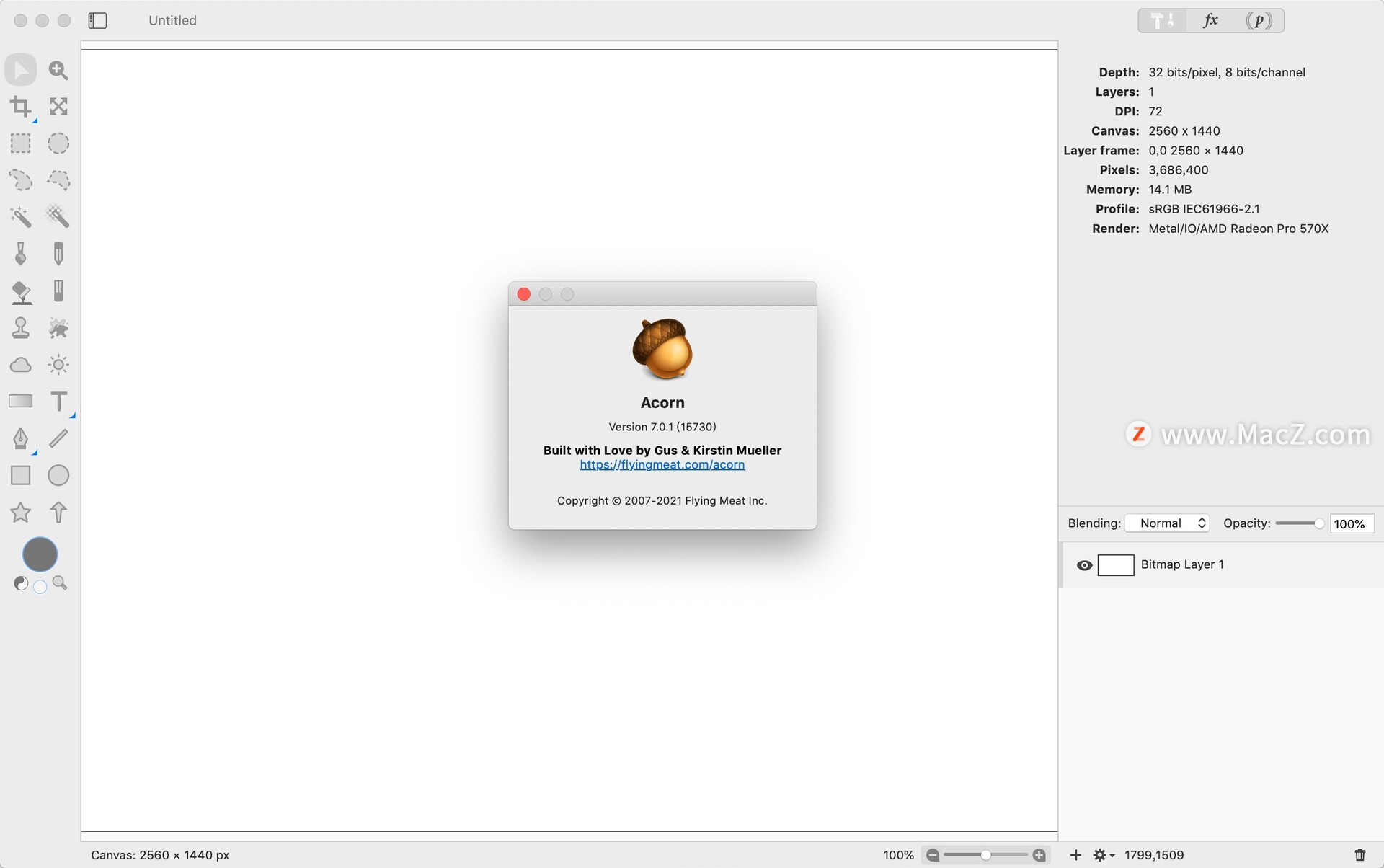1384x868 pixels.
Task: Reset colors to default black and white
Action: pos(21,584)
